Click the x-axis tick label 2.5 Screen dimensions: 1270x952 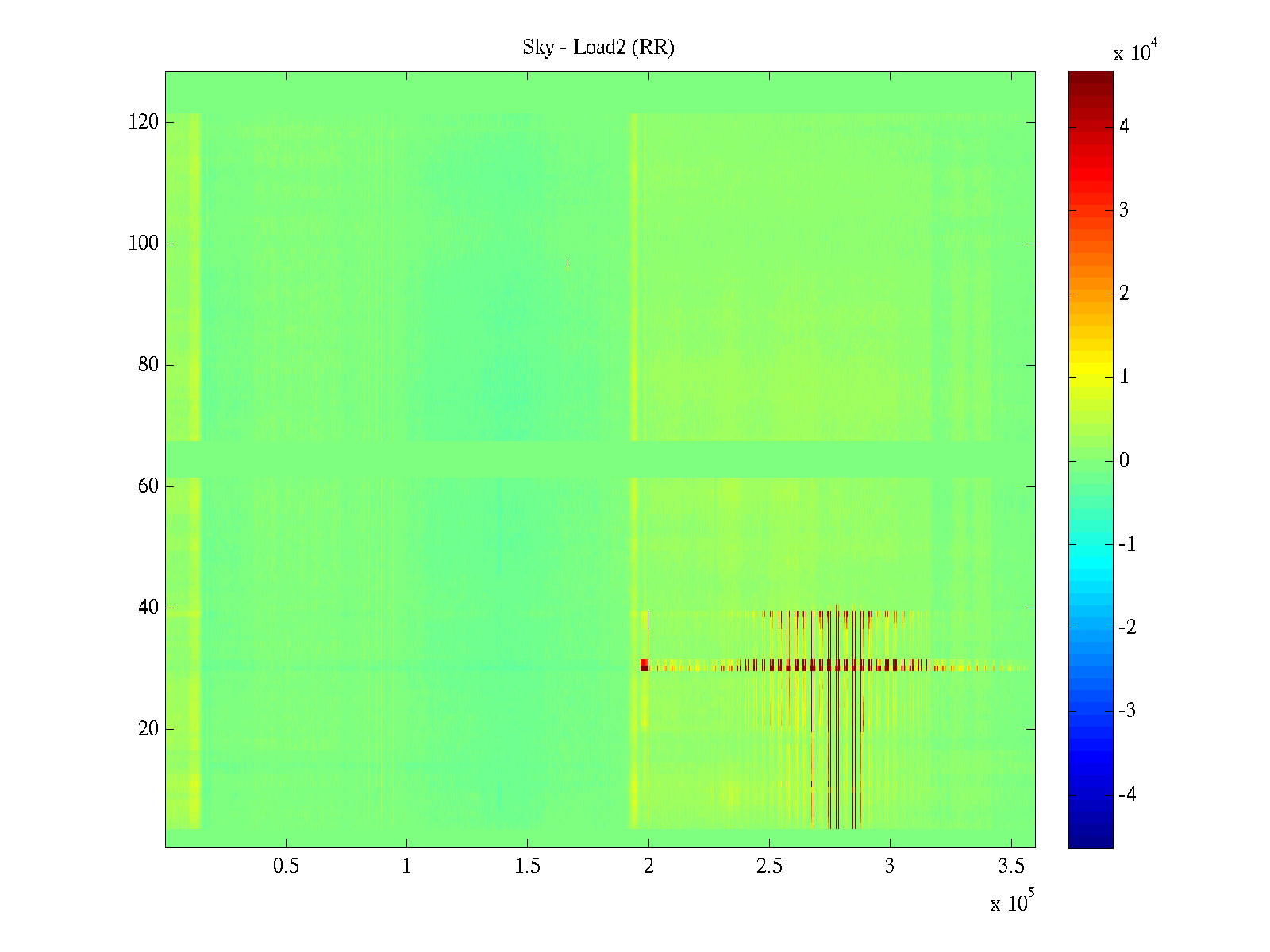tap(769, 866)
